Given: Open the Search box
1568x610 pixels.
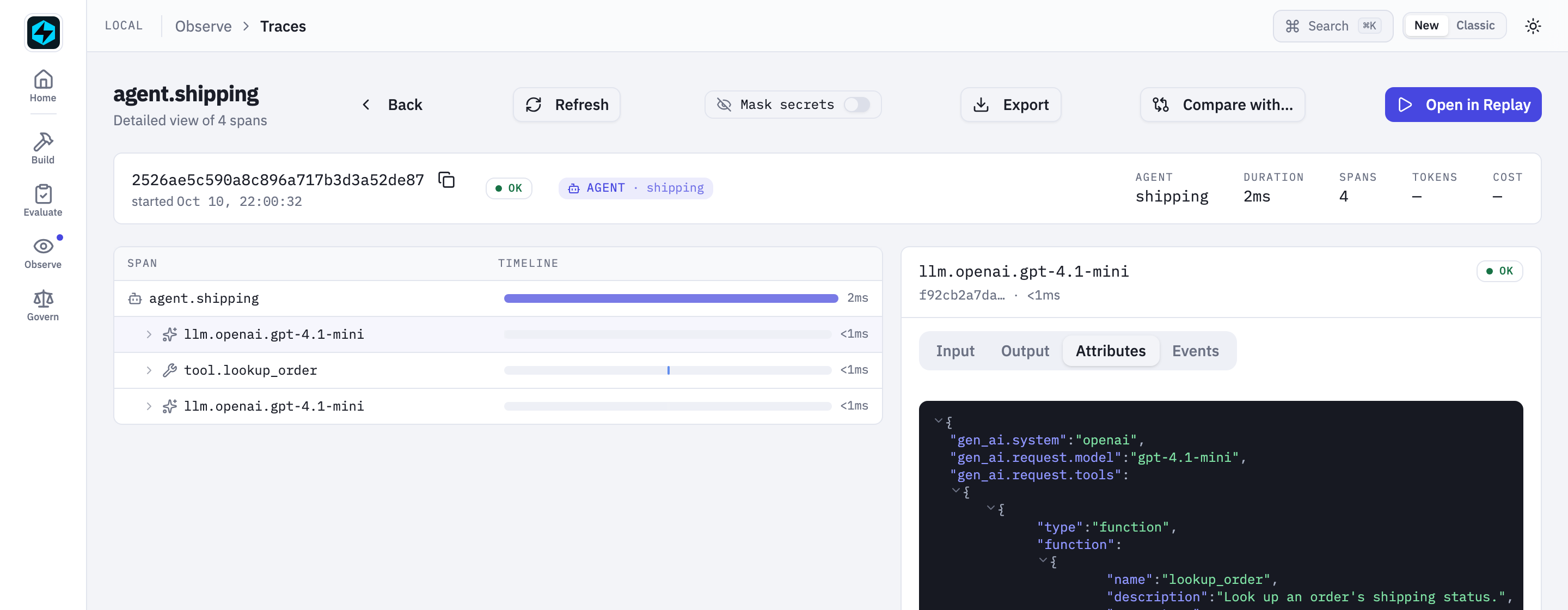Looking at the screenshot, I should [1332, 26].
